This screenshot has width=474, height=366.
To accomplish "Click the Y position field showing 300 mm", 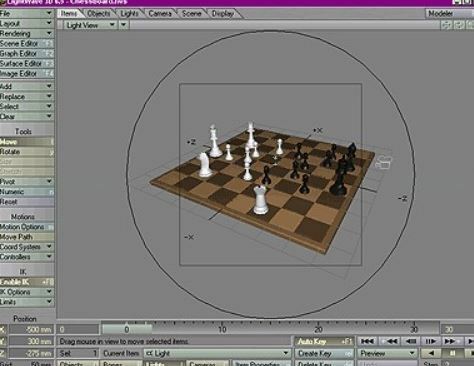I will click(31, 341).
